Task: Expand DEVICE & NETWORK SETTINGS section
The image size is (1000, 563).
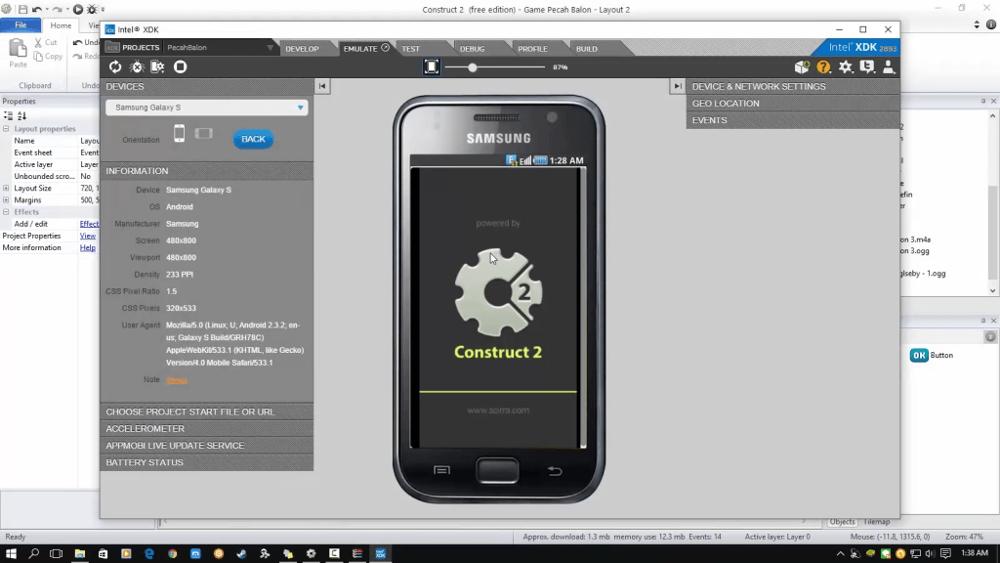Action: point(793,86)
